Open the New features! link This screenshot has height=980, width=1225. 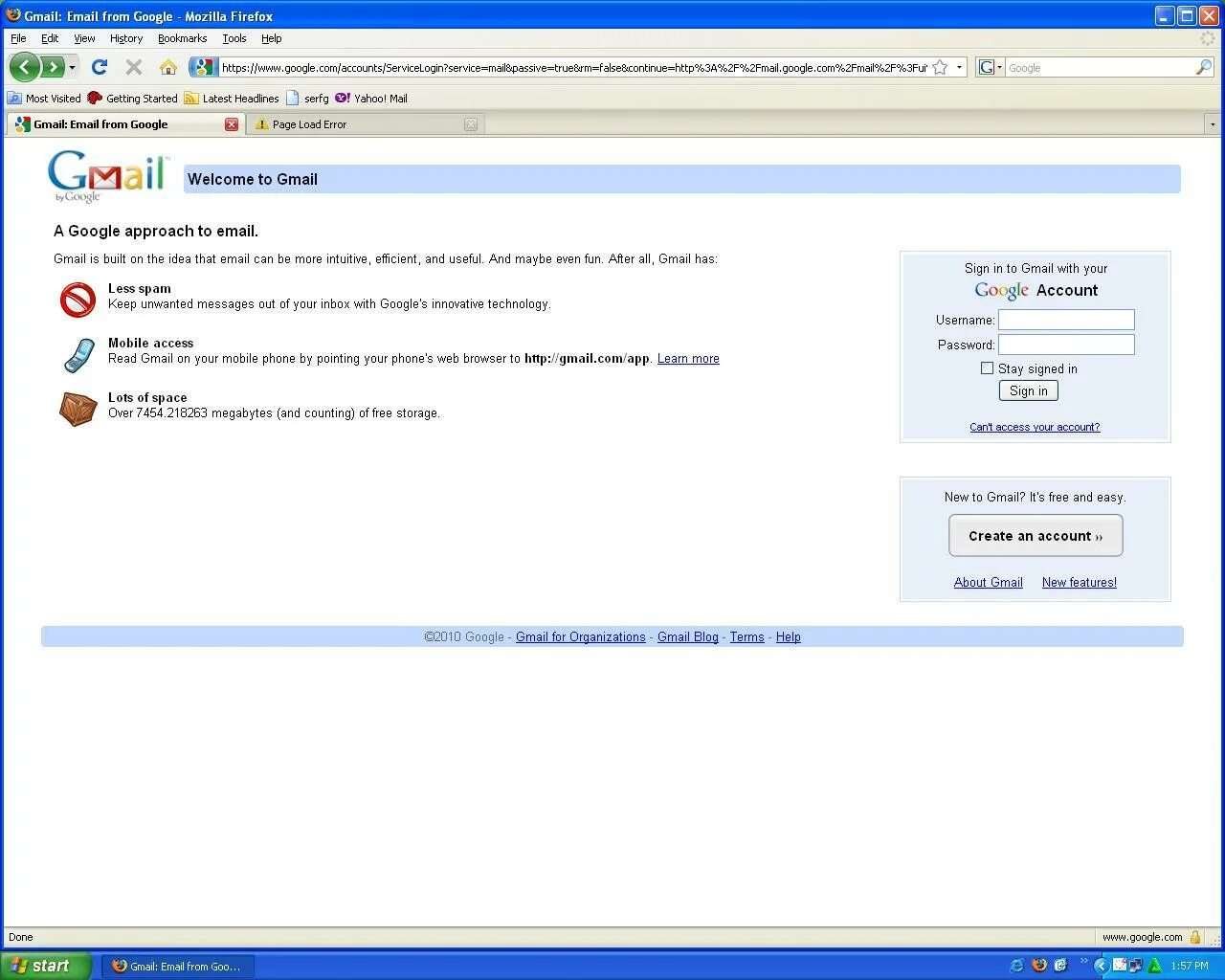pos(1079,582)
